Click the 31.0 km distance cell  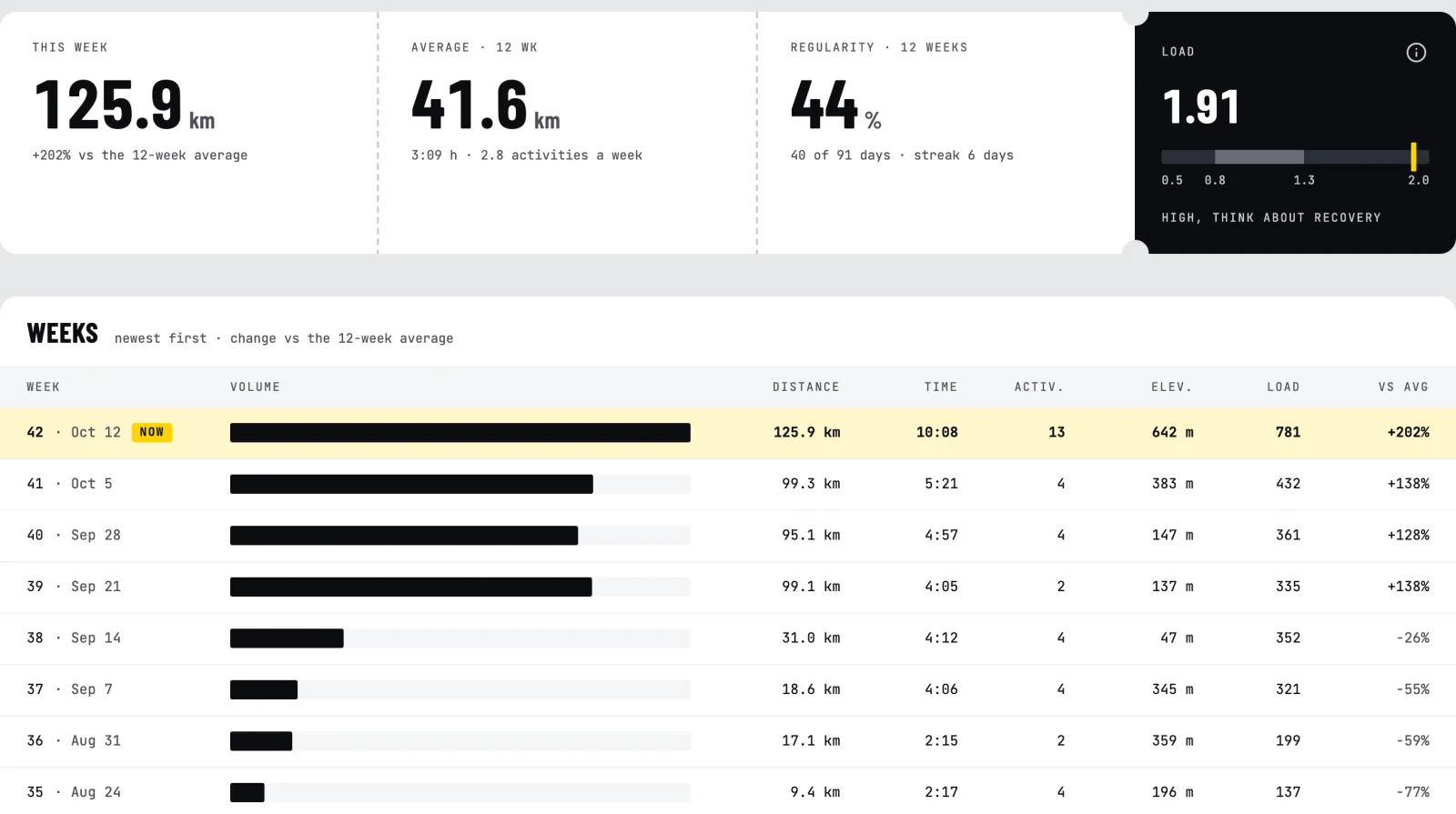click(x=811, y=638)
